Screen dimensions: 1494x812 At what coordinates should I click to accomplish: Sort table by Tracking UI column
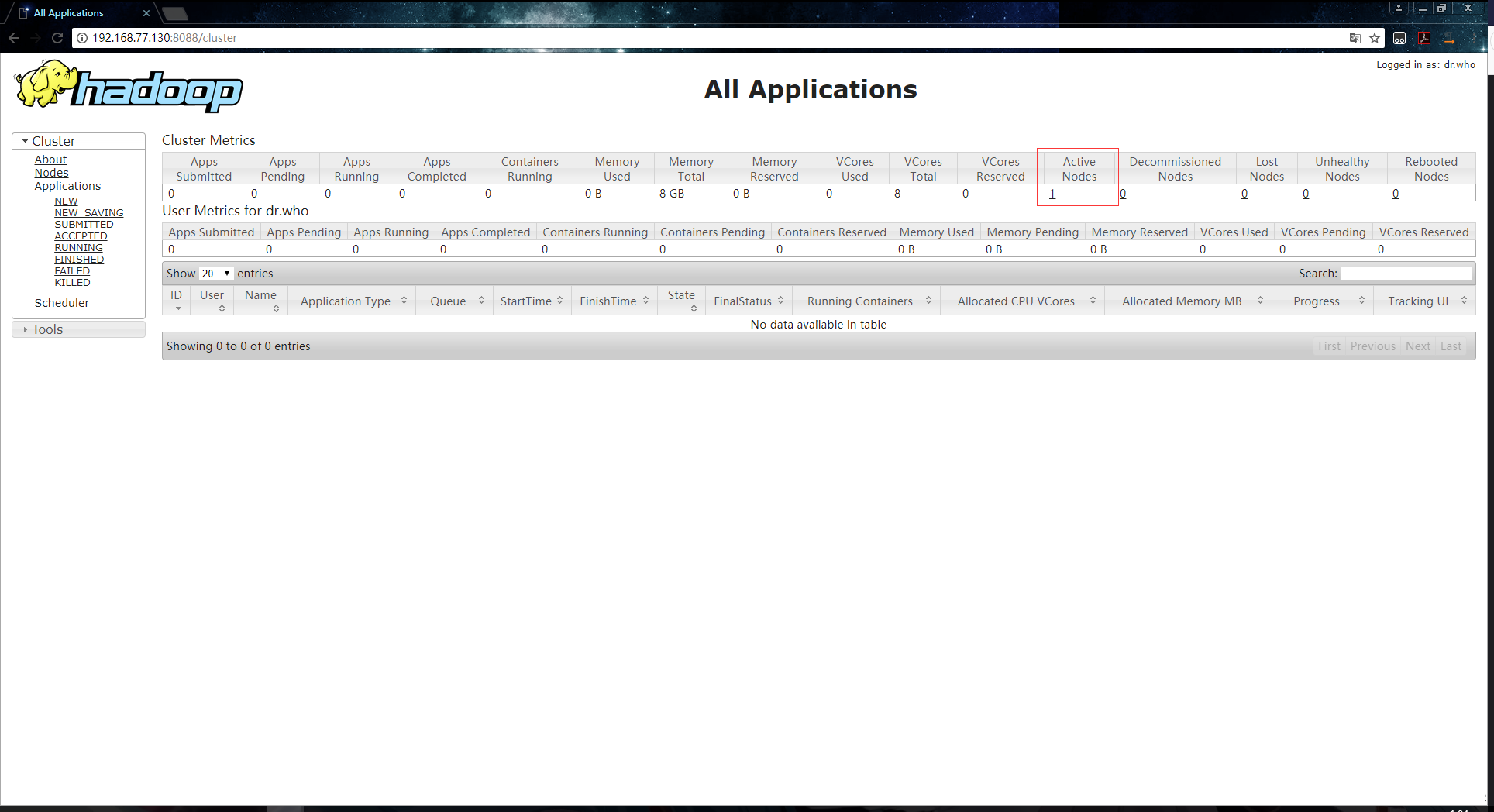(1425, 301)
